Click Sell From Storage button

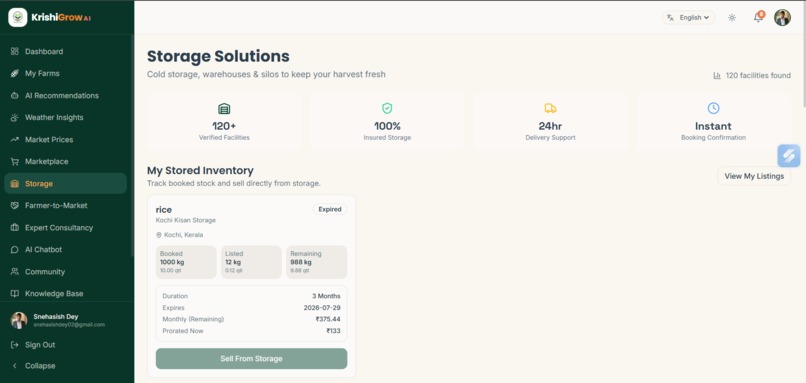tap(251, 359)
